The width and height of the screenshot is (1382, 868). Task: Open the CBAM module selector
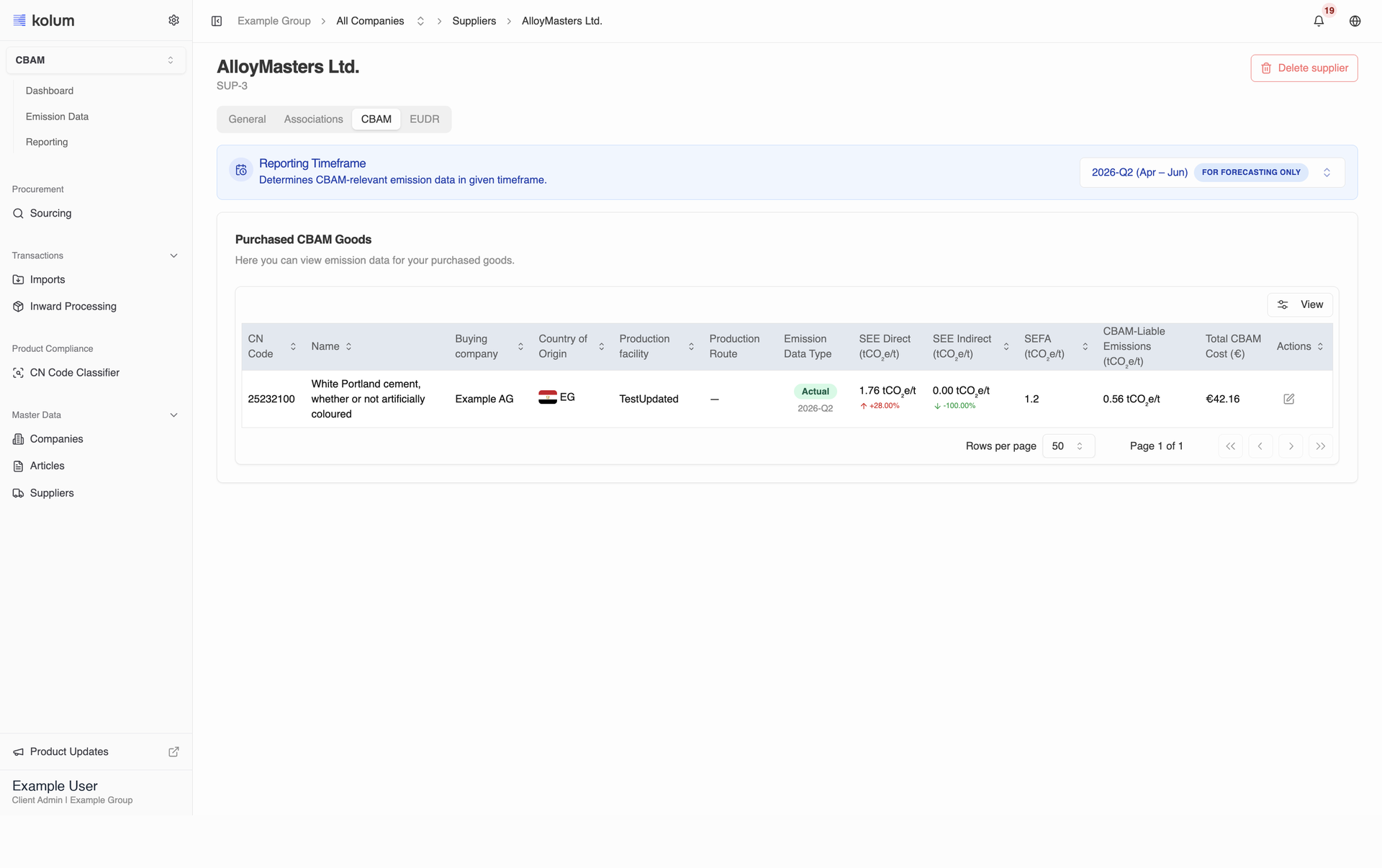[96, 60]
